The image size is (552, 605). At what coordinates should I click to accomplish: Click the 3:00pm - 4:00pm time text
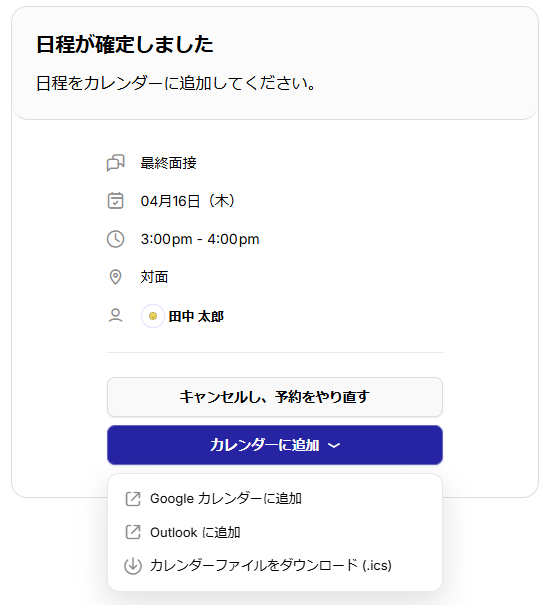click(x=200, y=239)
